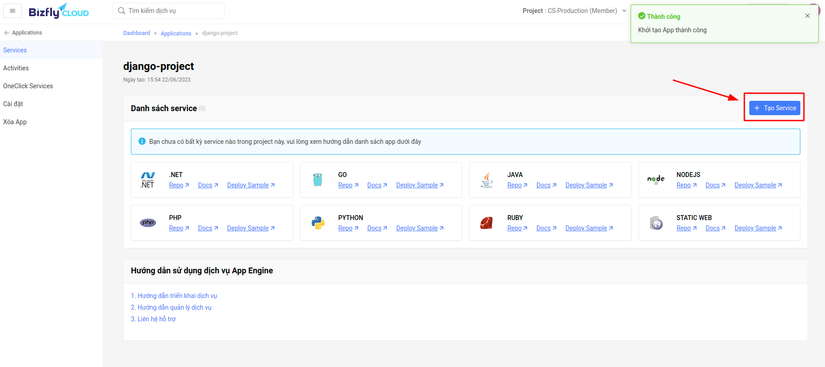825x367 pixels.
Task: Open the .NET Deploy Sample link
Action: [x=250, y=185]
